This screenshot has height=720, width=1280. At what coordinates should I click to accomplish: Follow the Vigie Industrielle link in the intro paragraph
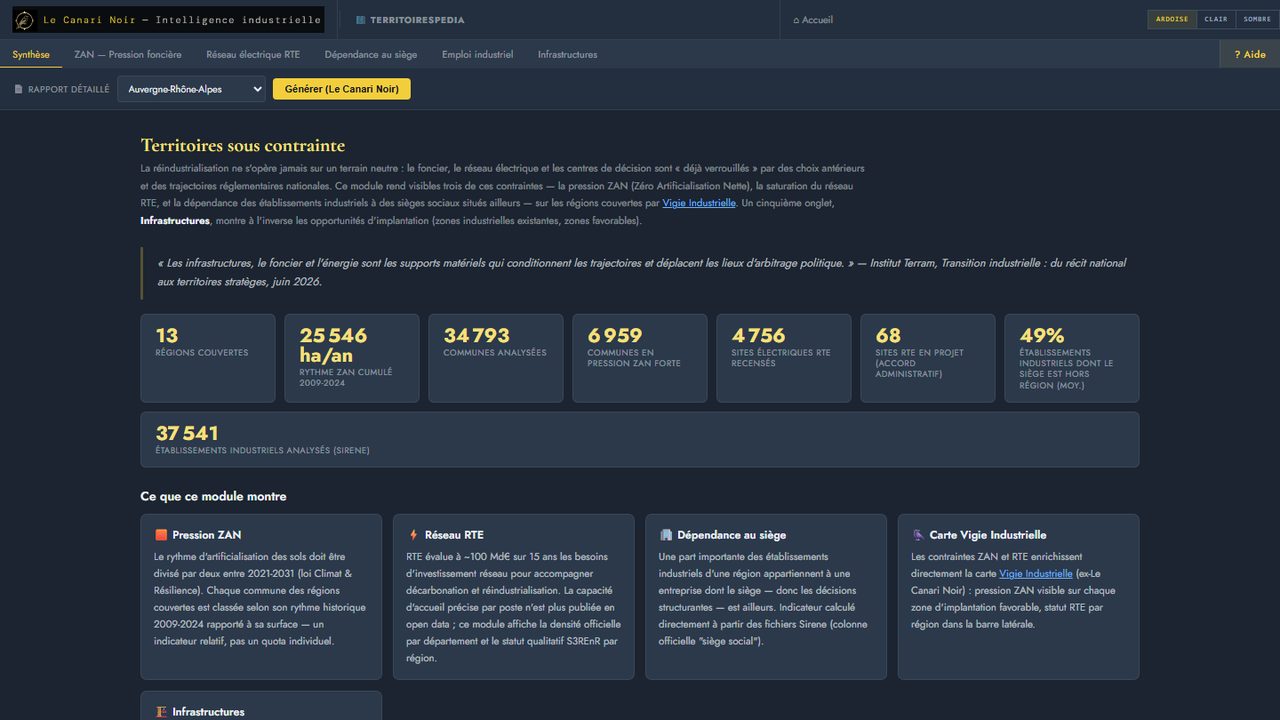[x=699, y=203]
